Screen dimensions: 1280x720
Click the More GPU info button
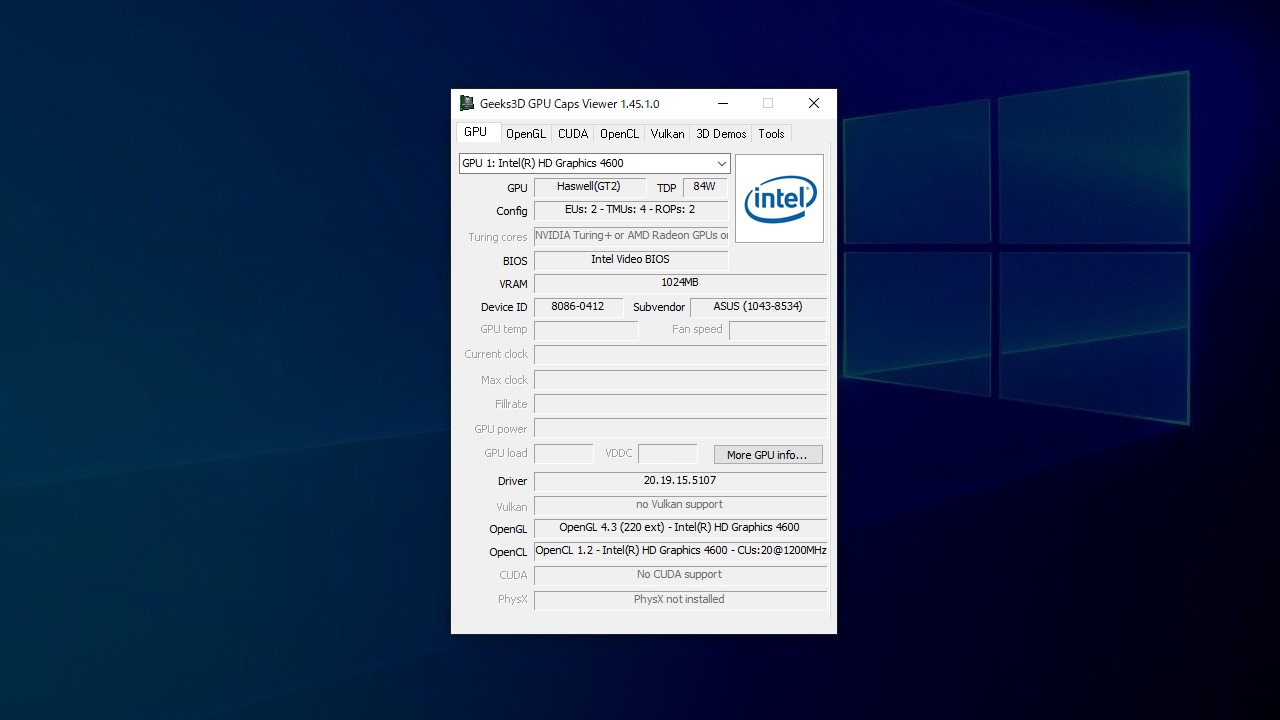click(768, 455)
